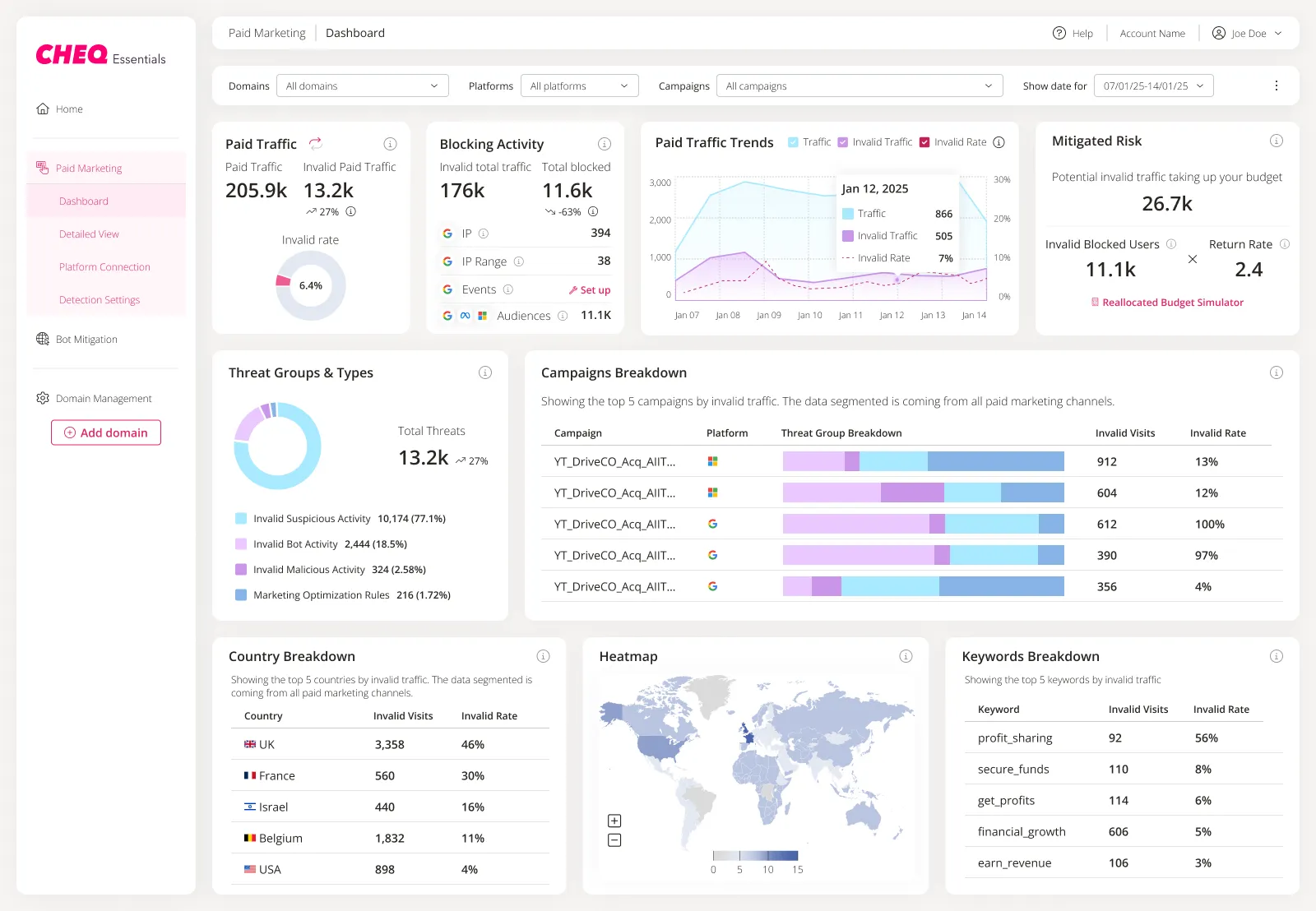The image size is (1316, 911).
Task: Toggle the Traffic series checkbox
Action: pos(794,142)
